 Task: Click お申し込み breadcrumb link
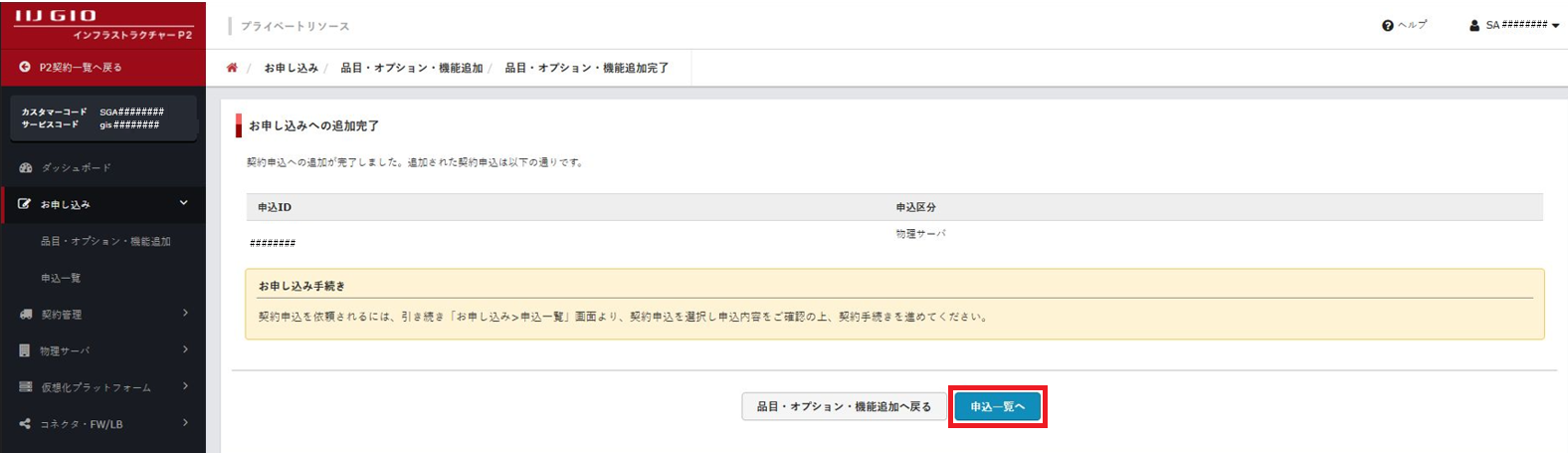coord(291,68)
